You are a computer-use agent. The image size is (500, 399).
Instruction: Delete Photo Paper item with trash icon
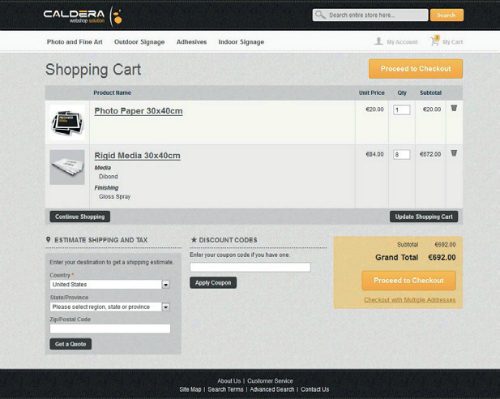point(454,108)
